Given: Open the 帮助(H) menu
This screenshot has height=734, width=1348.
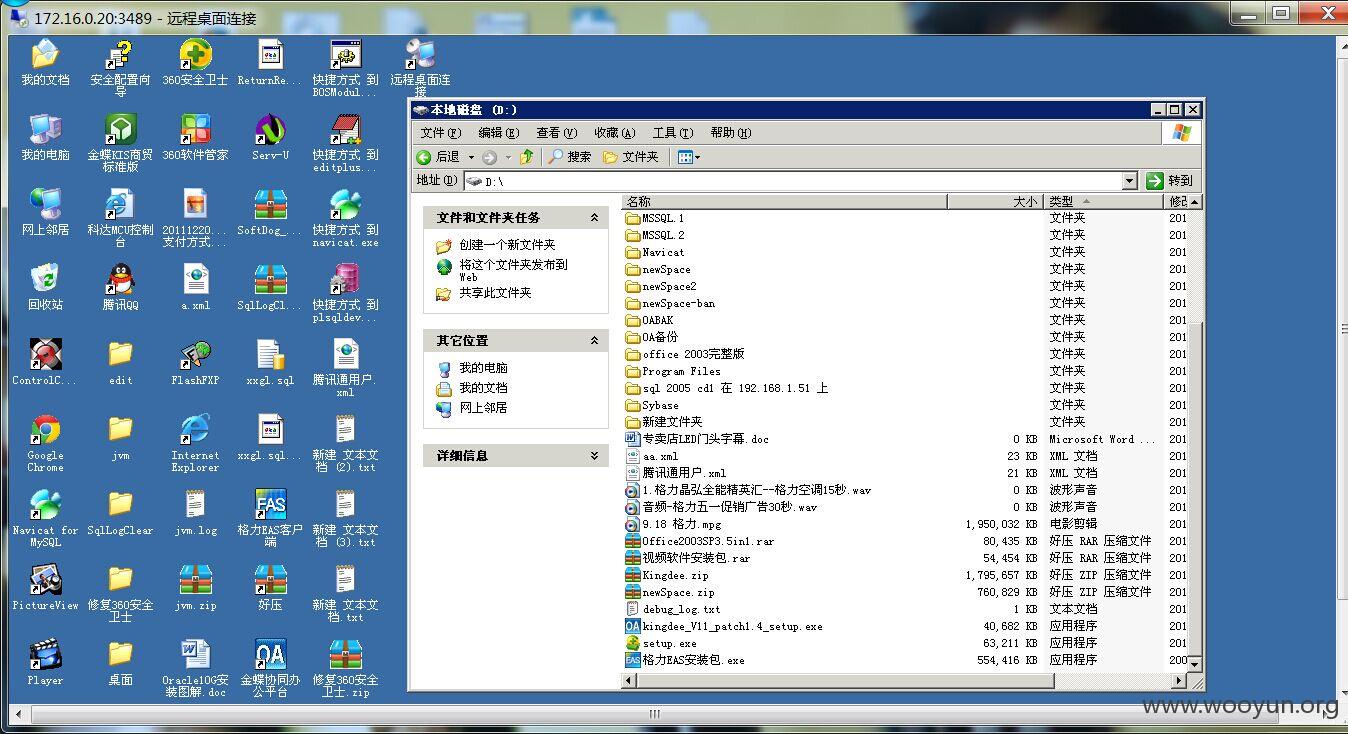Looking at the screenshot, I should click(x=730, y=132).
